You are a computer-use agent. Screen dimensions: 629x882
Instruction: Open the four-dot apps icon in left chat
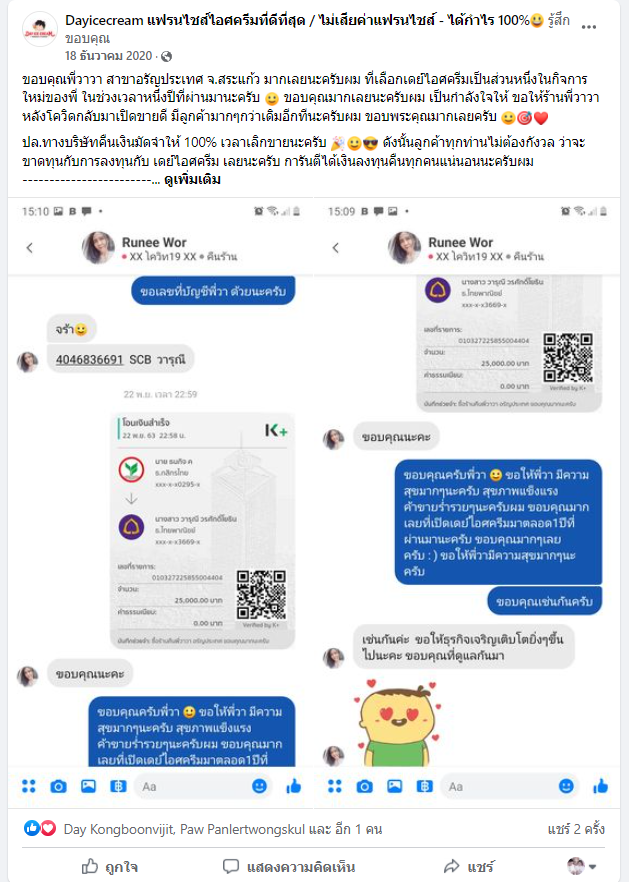tap(29, 786)
